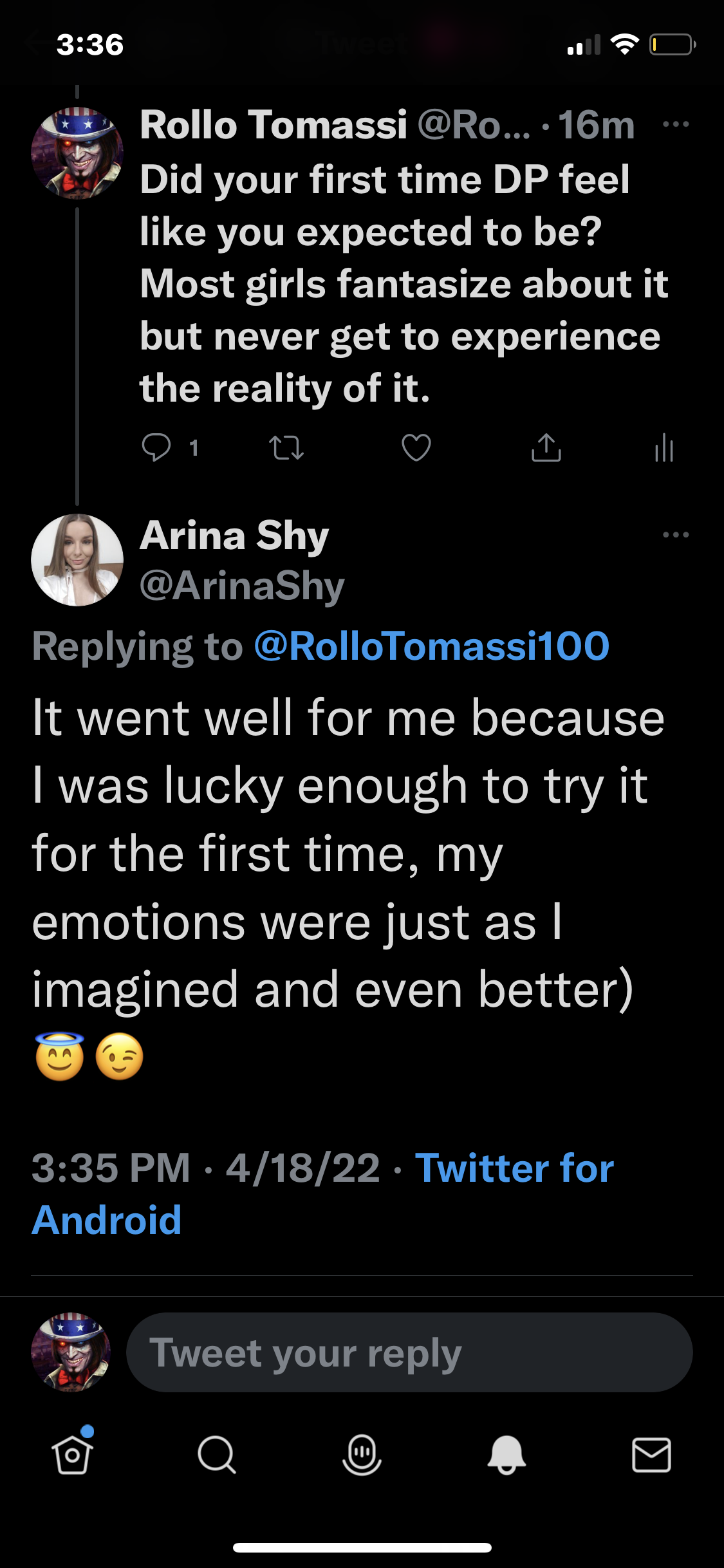Tap the Tweet your reply field
Image resolution: width=724 pixels, height=1568 pixels.
click(409, 1352)
